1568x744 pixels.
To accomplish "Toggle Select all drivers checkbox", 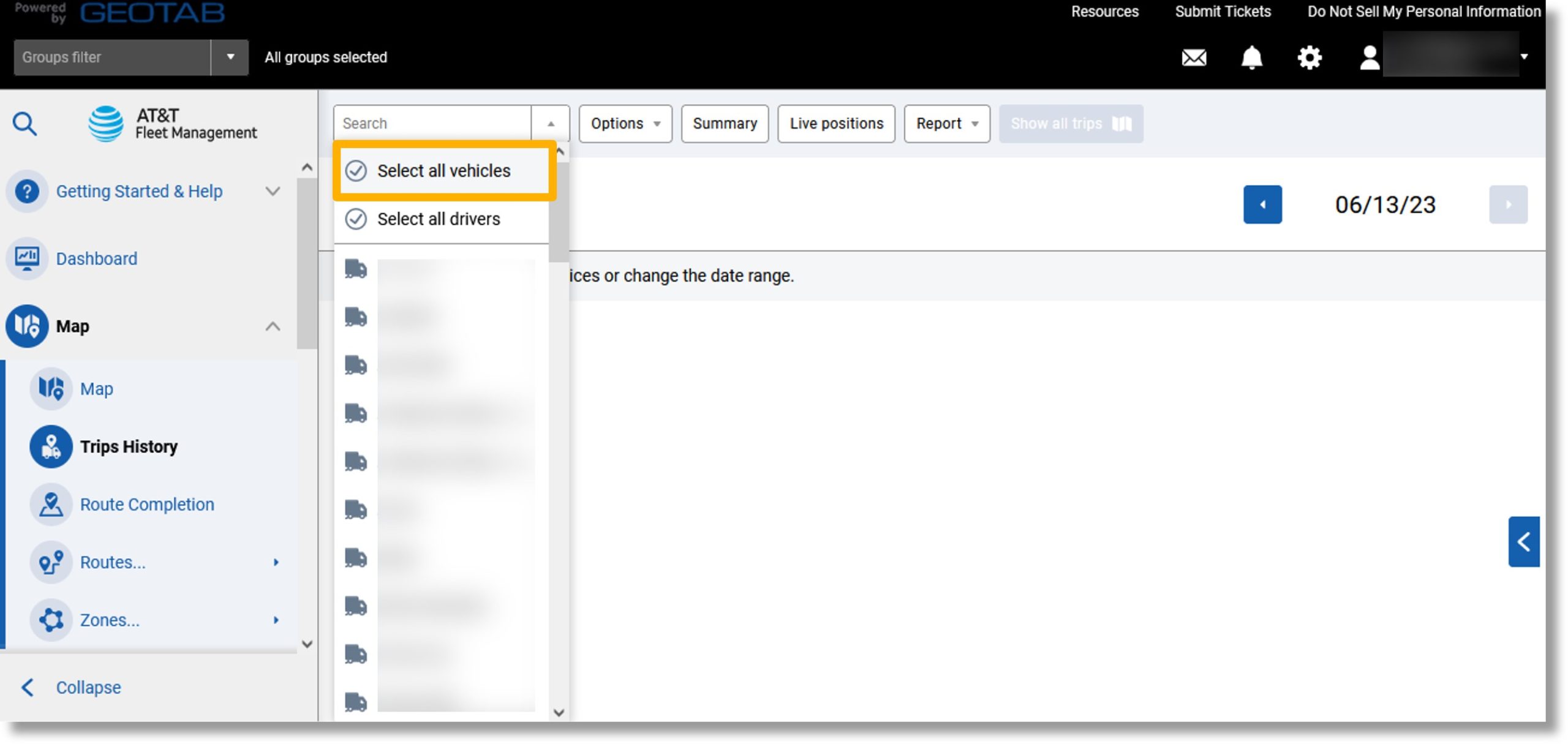I will point(357,219).
